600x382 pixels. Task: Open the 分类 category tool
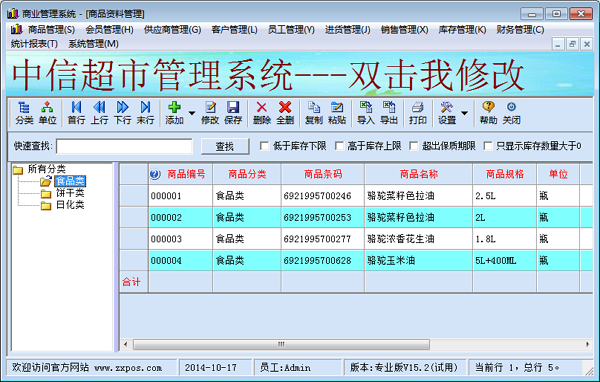tap(24, 113)
